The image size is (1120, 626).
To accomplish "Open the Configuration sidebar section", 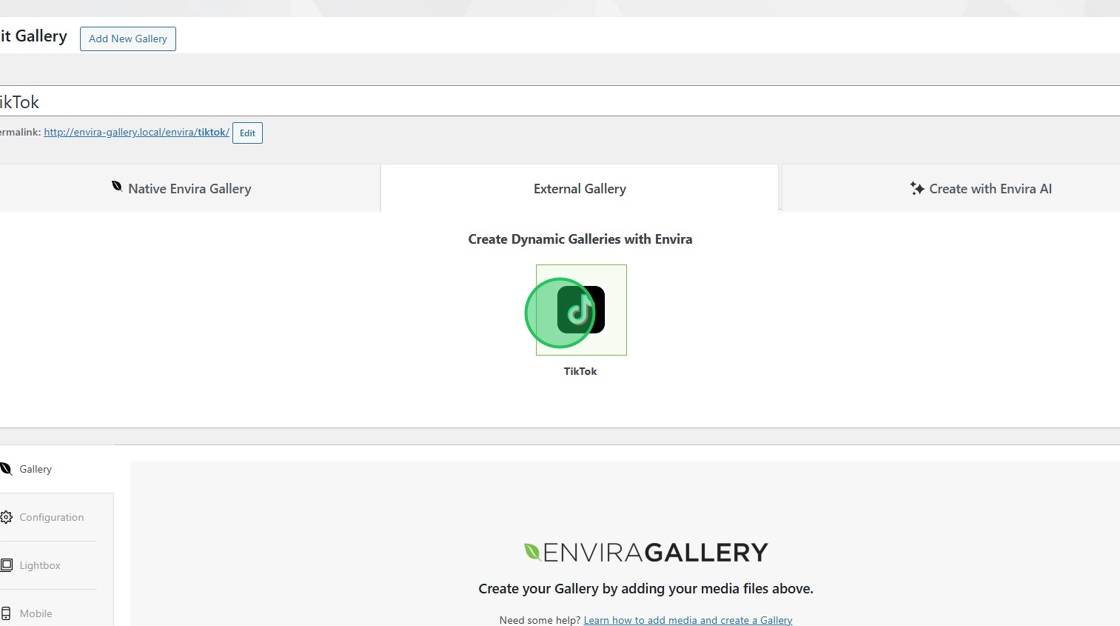I will [54, 517].
